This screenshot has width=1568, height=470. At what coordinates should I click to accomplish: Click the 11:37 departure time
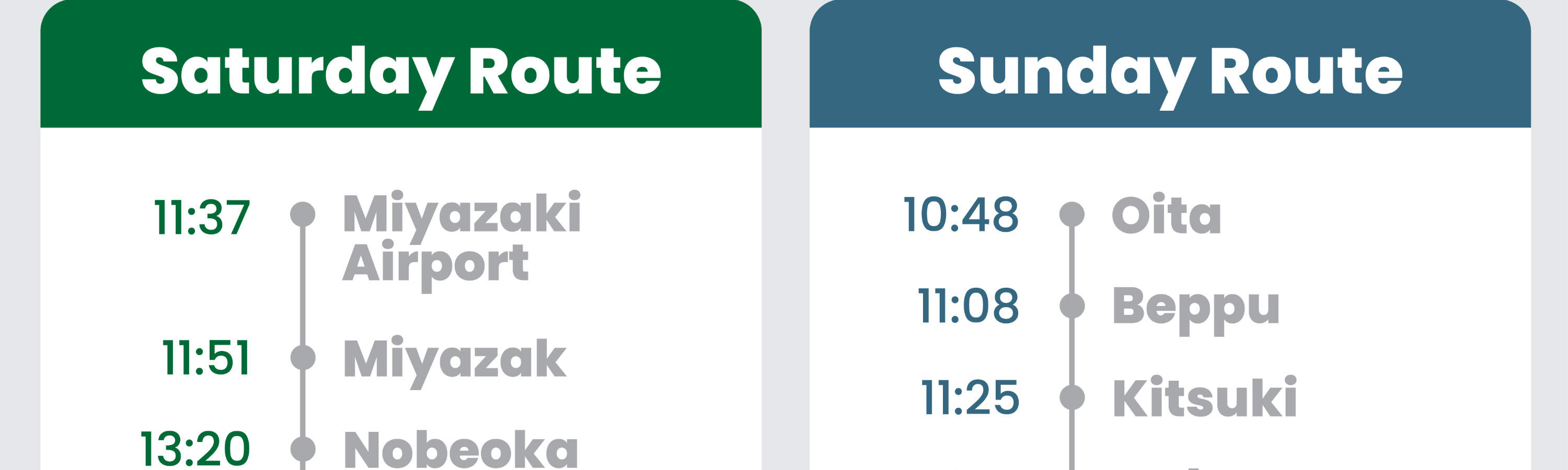[x=201, y=217]
